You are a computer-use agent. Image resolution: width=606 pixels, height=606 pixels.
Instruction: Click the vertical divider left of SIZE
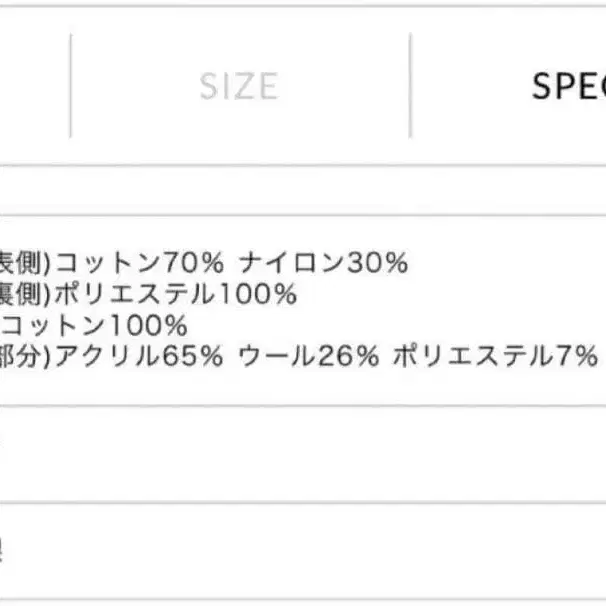click(71, 86)
